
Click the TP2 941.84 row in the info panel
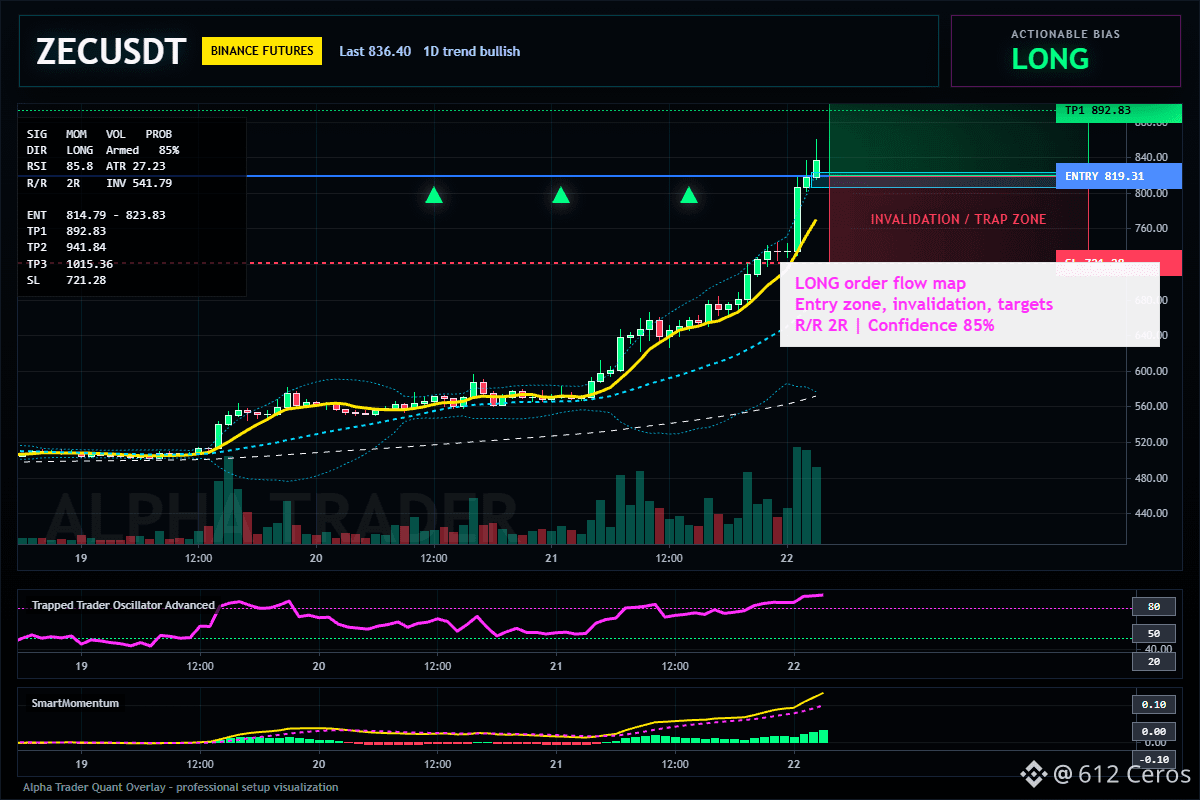coord(67,247)
